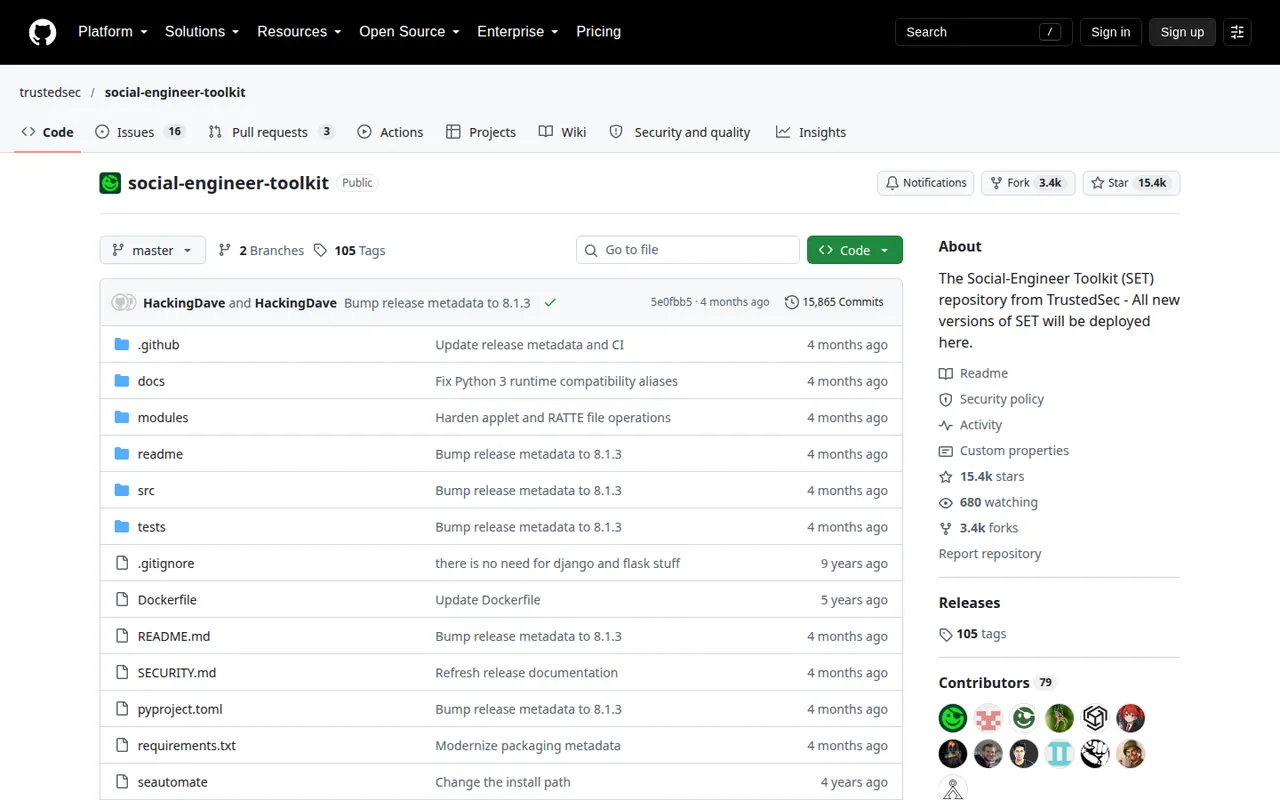The width and height of the screenshot is (1280, 800).
Task: Expand the Open Source menu
Action: pyautogui.click(x=409, y=32)
